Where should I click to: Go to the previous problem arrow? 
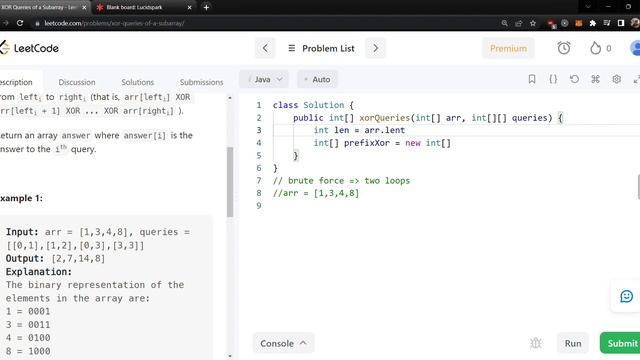tap(265, 48)
